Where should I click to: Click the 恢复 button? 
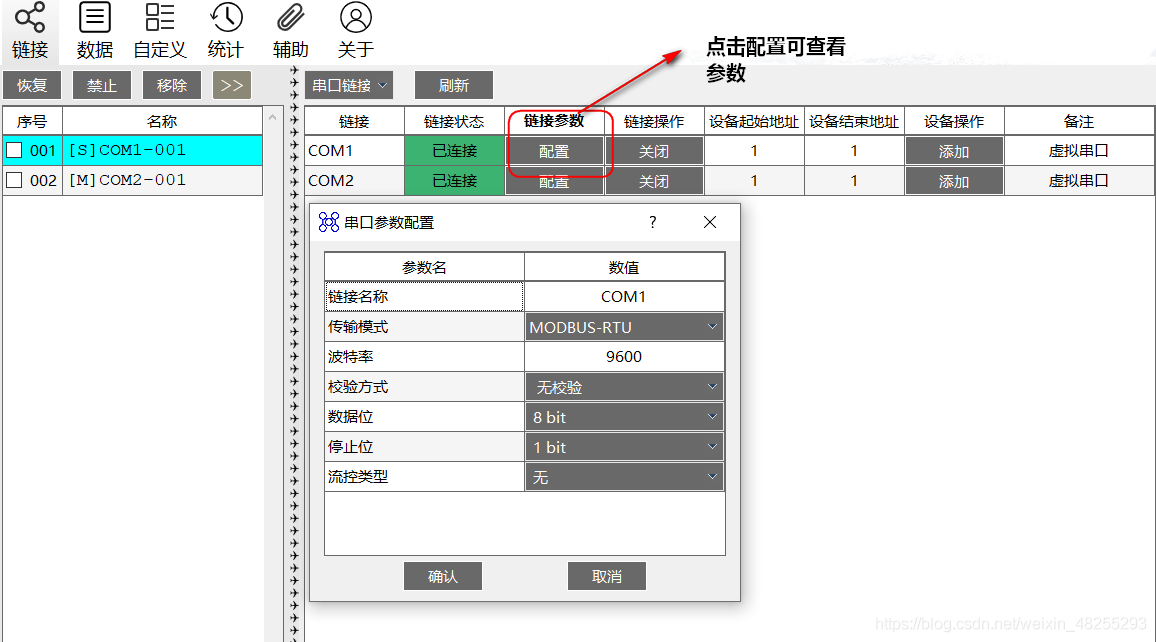pyautogui.click(x=32, y=86)
